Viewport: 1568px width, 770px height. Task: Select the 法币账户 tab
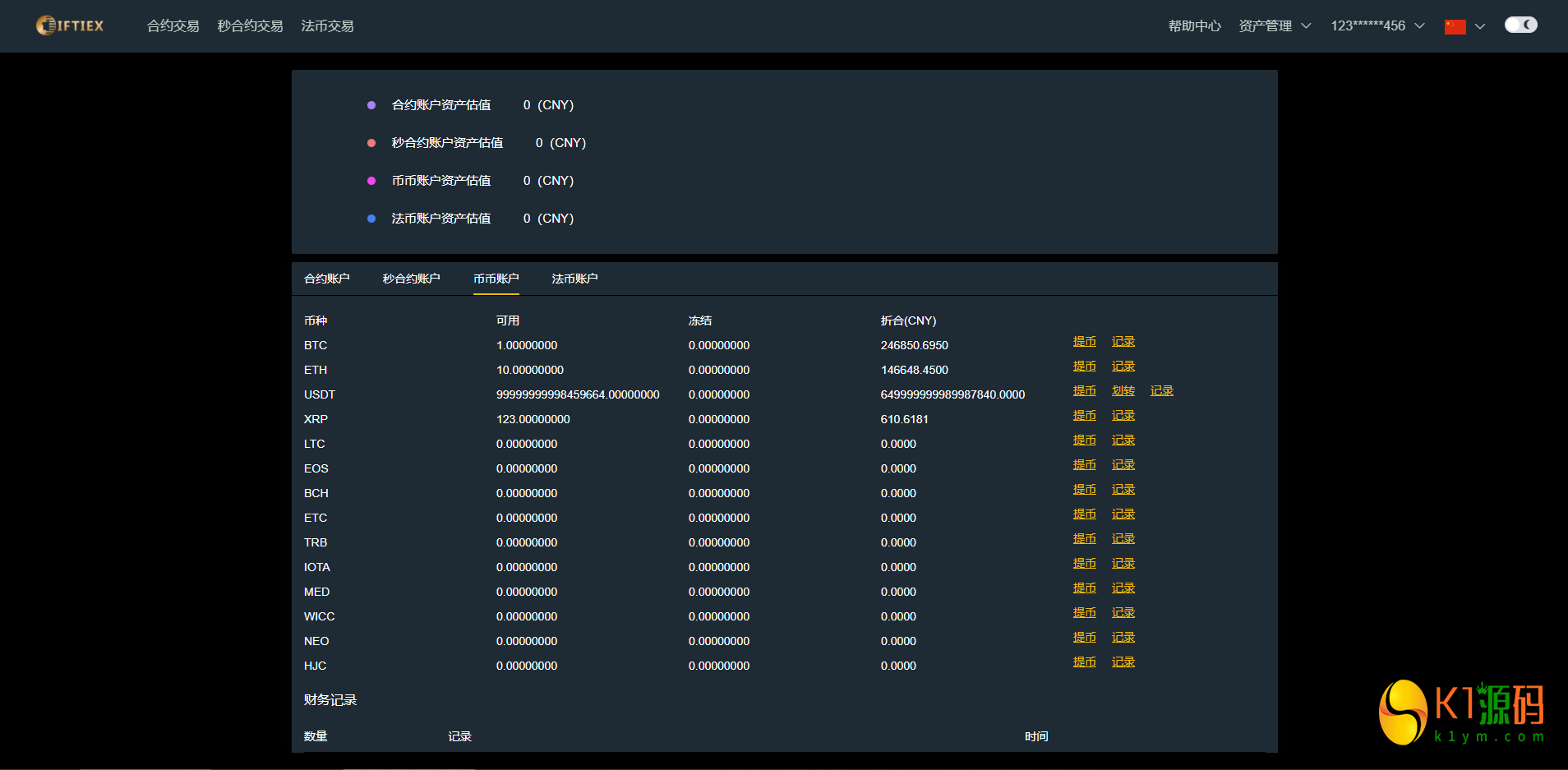(574, 279)
